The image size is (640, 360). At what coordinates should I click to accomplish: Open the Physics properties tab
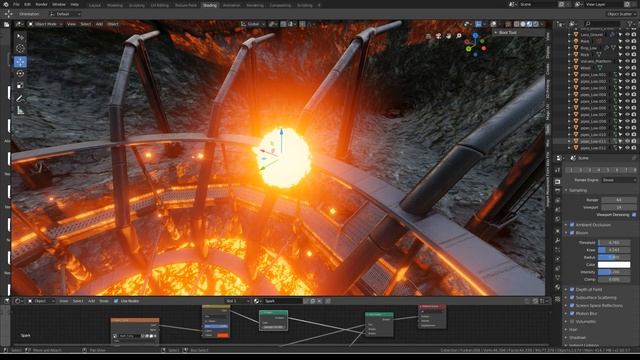pos(558,259)
